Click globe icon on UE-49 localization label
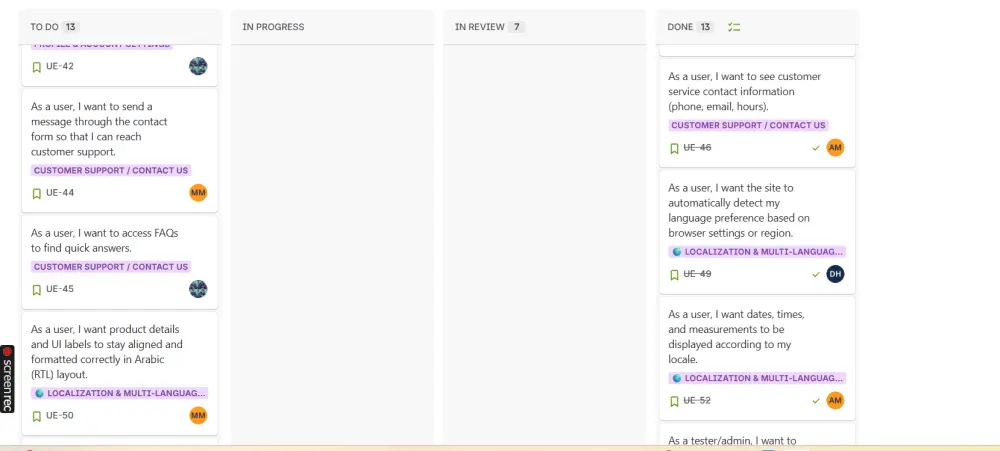This screenshot has height=451, width=1000. click(677, 252)
